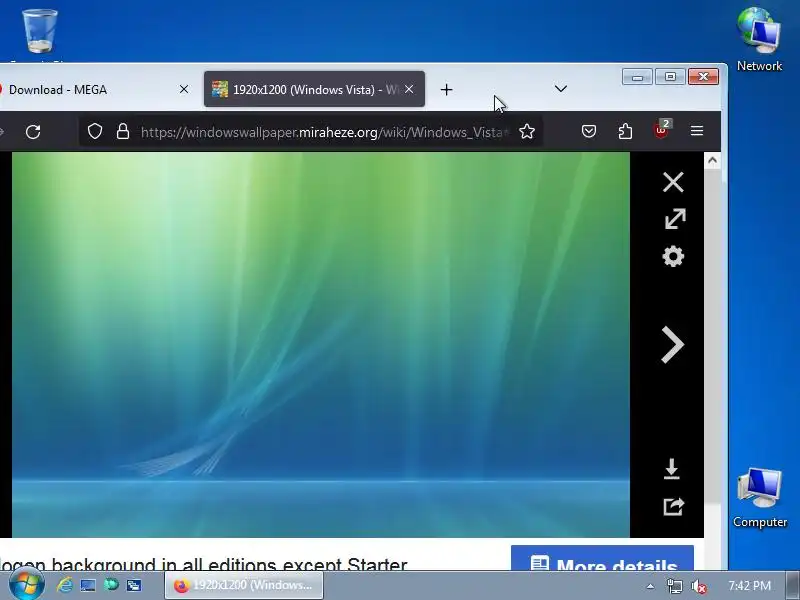Select Firefox 1920x1200 taskbar button
The image size is (800, 600).
tap(244, 585)
